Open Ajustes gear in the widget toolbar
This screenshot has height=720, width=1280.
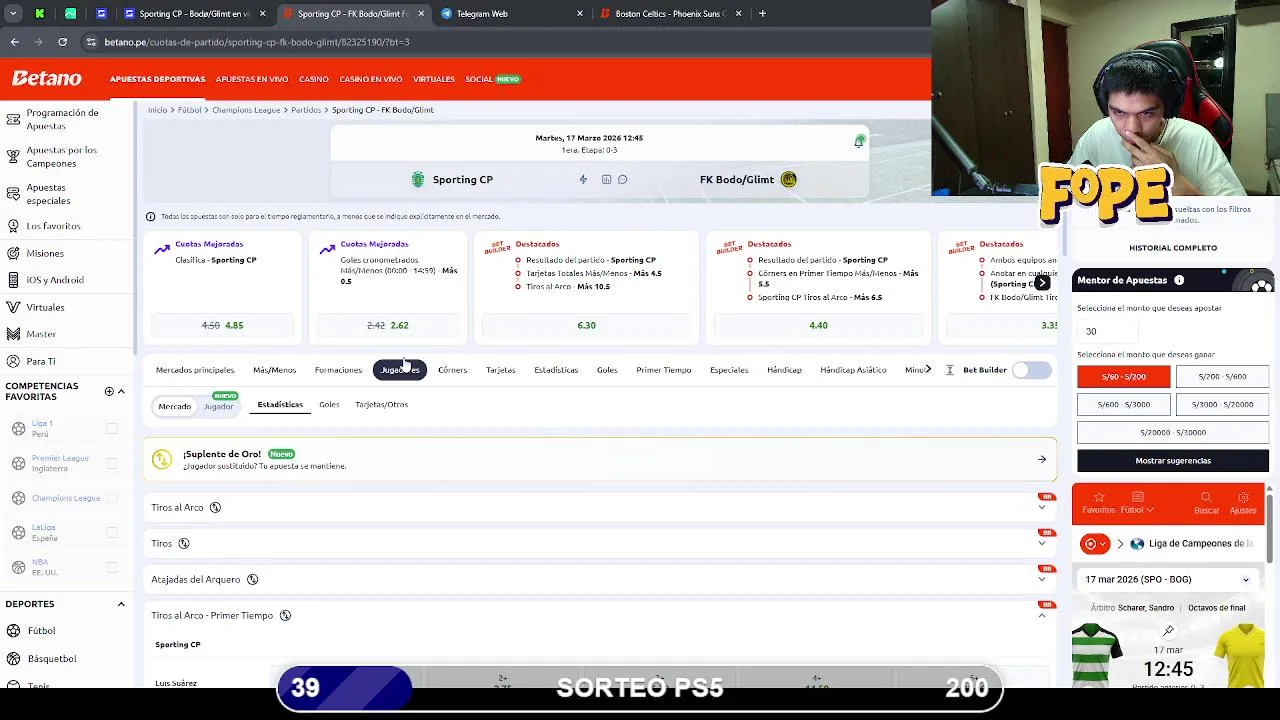point(1243,503)
